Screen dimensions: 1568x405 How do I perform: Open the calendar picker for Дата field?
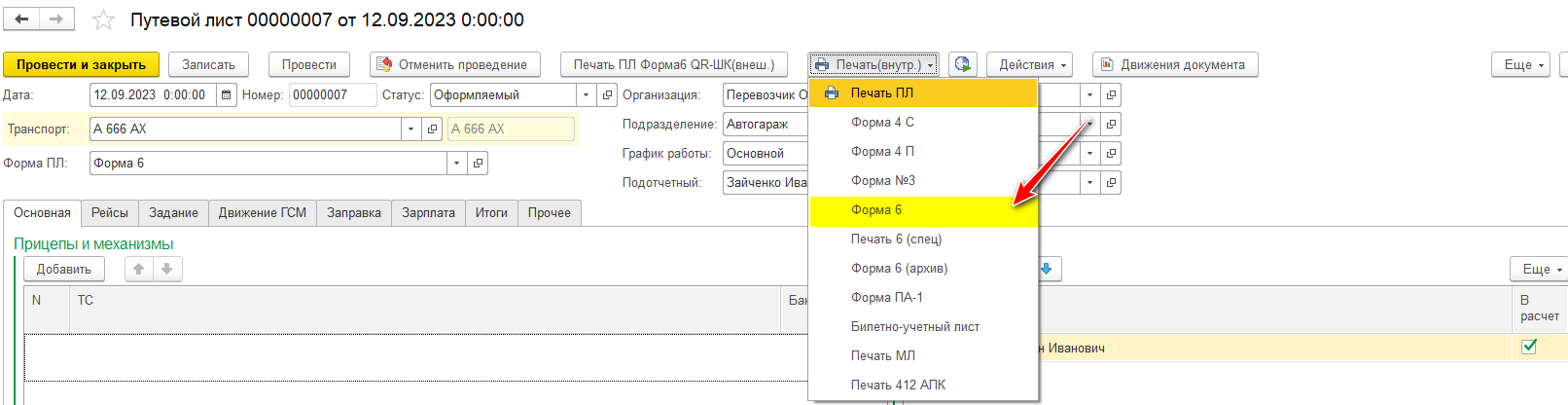(x=226, y=94)
